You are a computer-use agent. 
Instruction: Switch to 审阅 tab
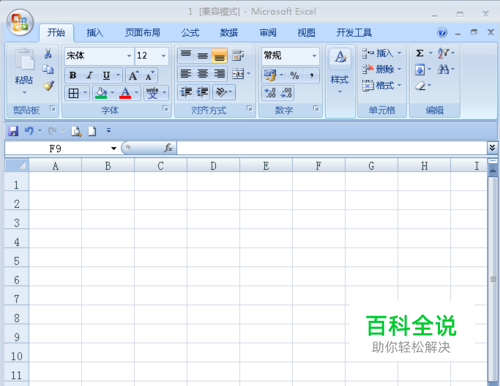tap(268, 33)
